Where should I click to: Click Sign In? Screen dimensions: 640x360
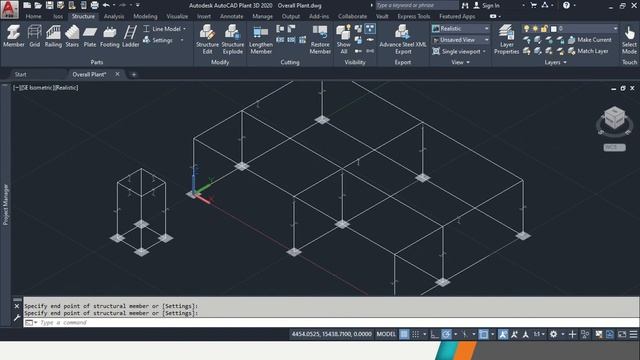tap(491, 5)
